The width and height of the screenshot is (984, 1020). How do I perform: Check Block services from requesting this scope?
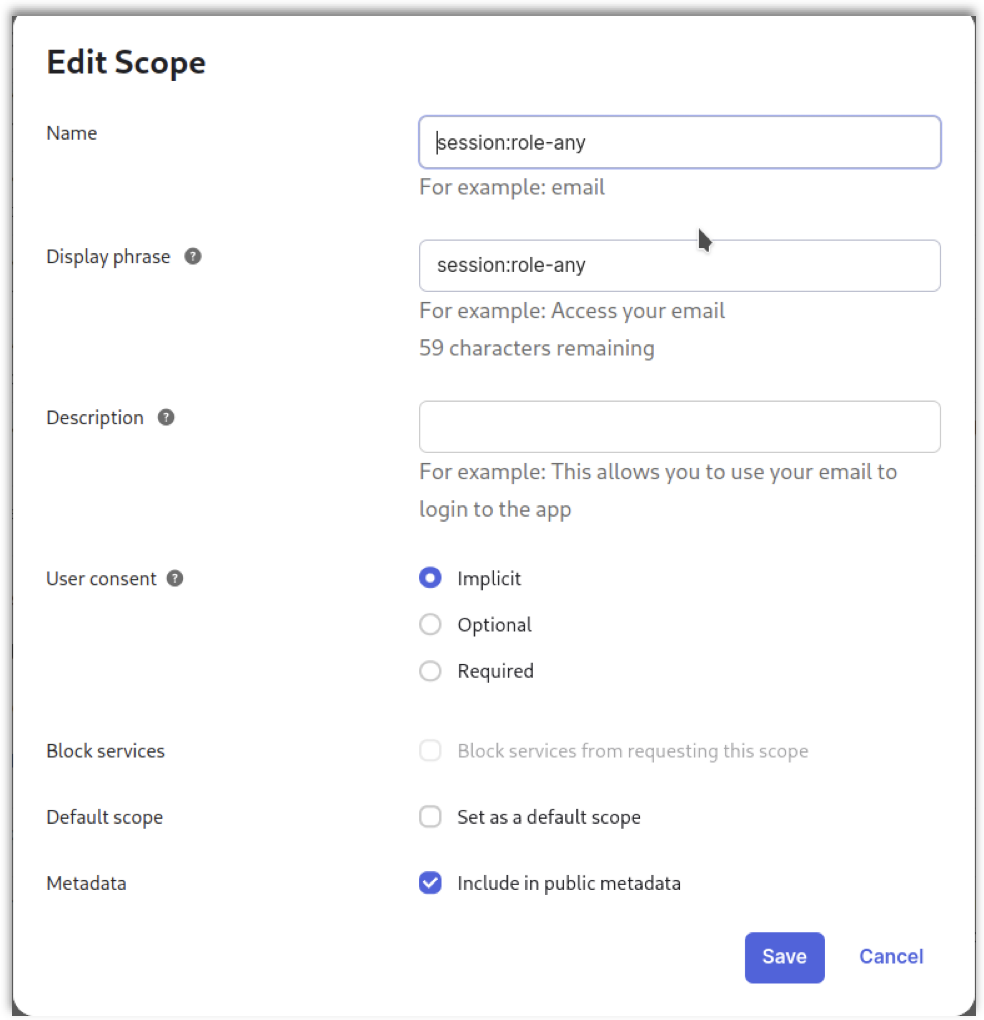[x=431, y=751]
